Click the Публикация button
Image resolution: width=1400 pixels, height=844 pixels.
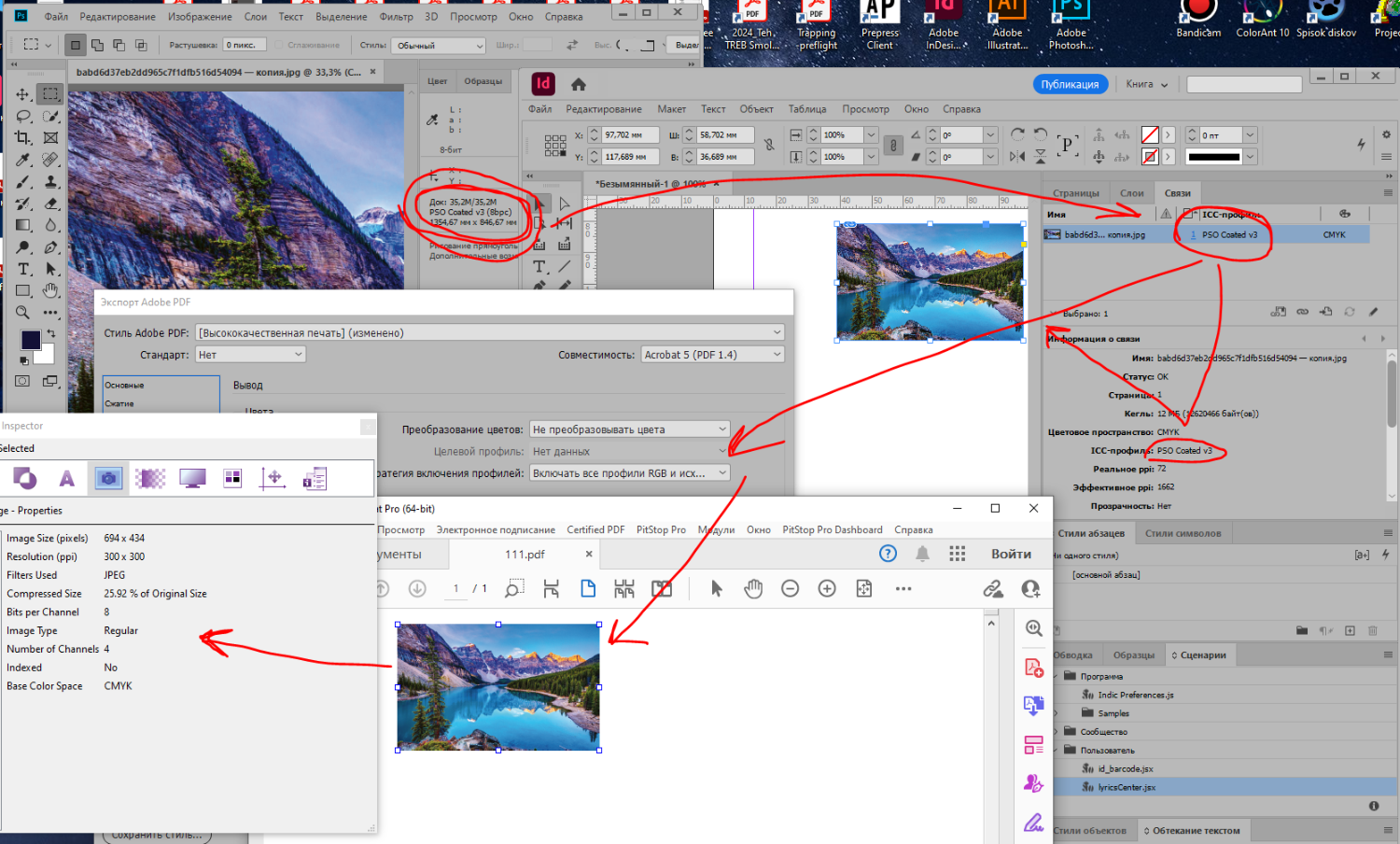point(1070,85)
